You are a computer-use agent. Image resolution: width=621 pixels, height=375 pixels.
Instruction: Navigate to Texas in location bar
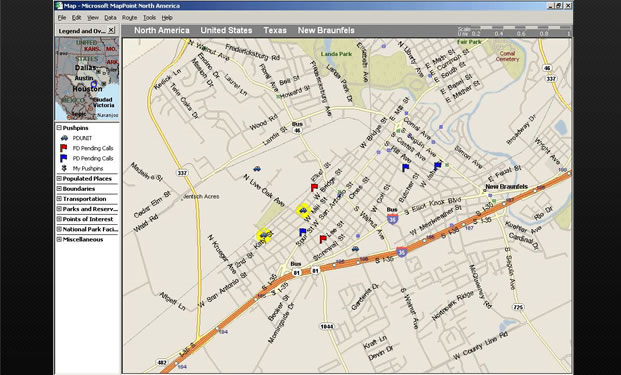275,30
